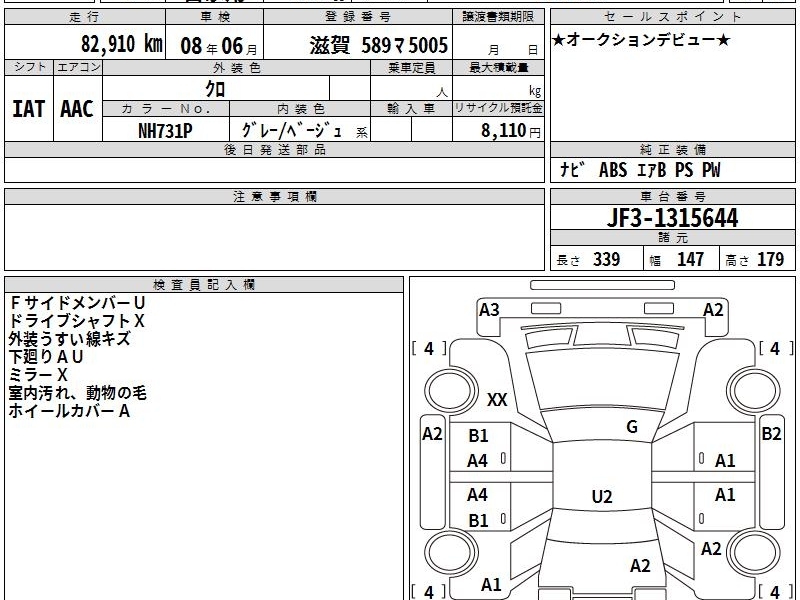Image resolution: width=800 pixels, height=600 pixels.
Task: Click the height value 高さ 179
Action: click(x=755, y=260)
